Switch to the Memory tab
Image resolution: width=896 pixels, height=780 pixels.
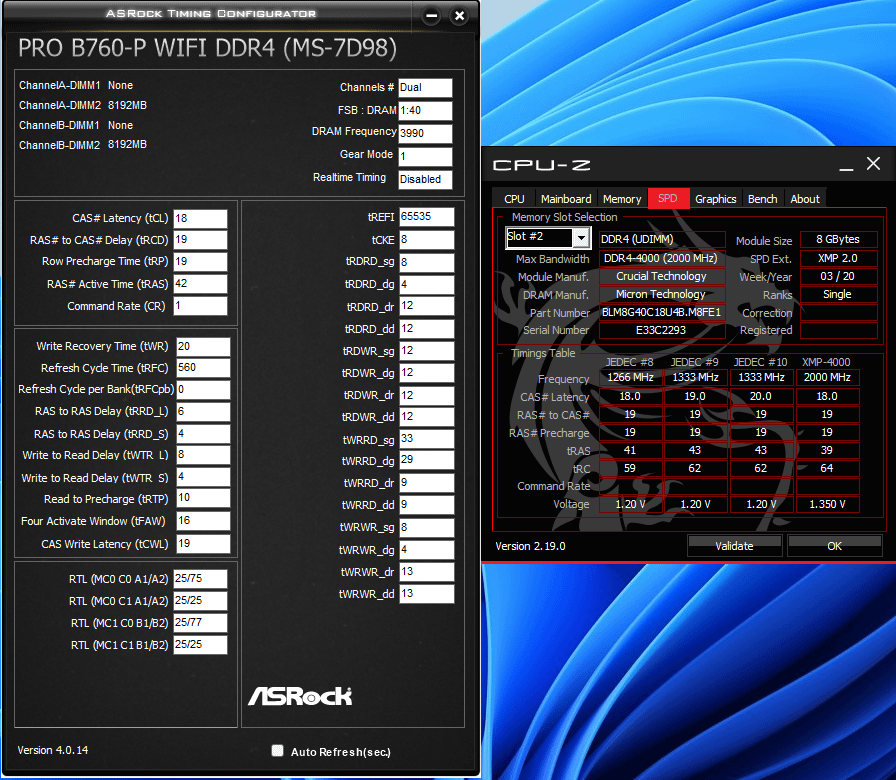[622, 199]
